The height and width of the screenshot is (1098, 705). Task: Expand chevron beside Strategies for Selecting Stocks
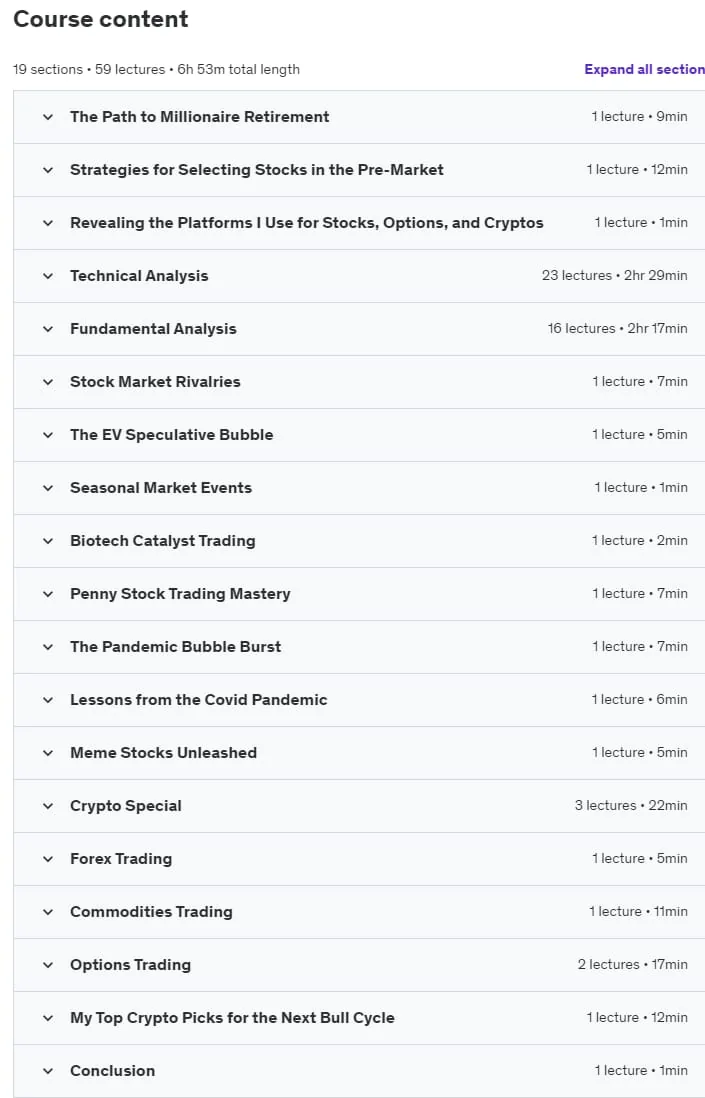click(48, 170)
